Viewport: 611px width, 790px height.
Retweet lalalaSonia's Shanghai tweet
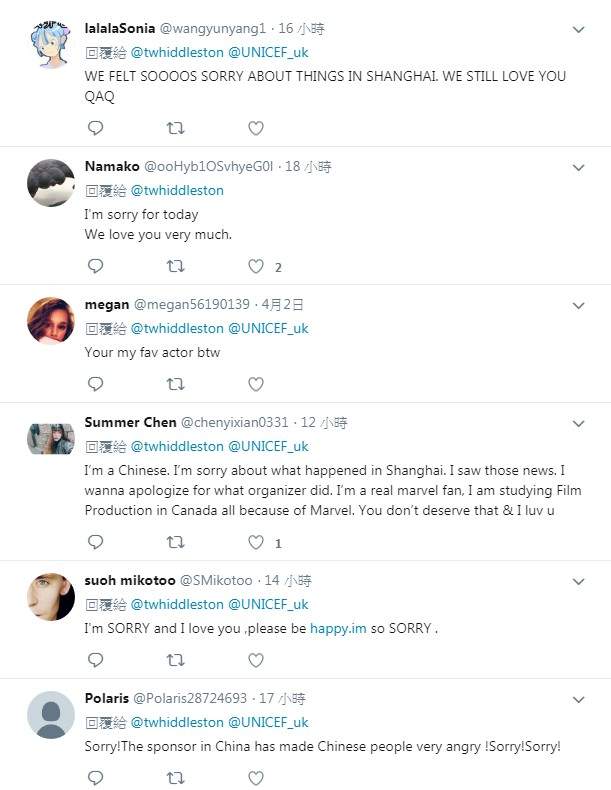(x=175, y=128)
